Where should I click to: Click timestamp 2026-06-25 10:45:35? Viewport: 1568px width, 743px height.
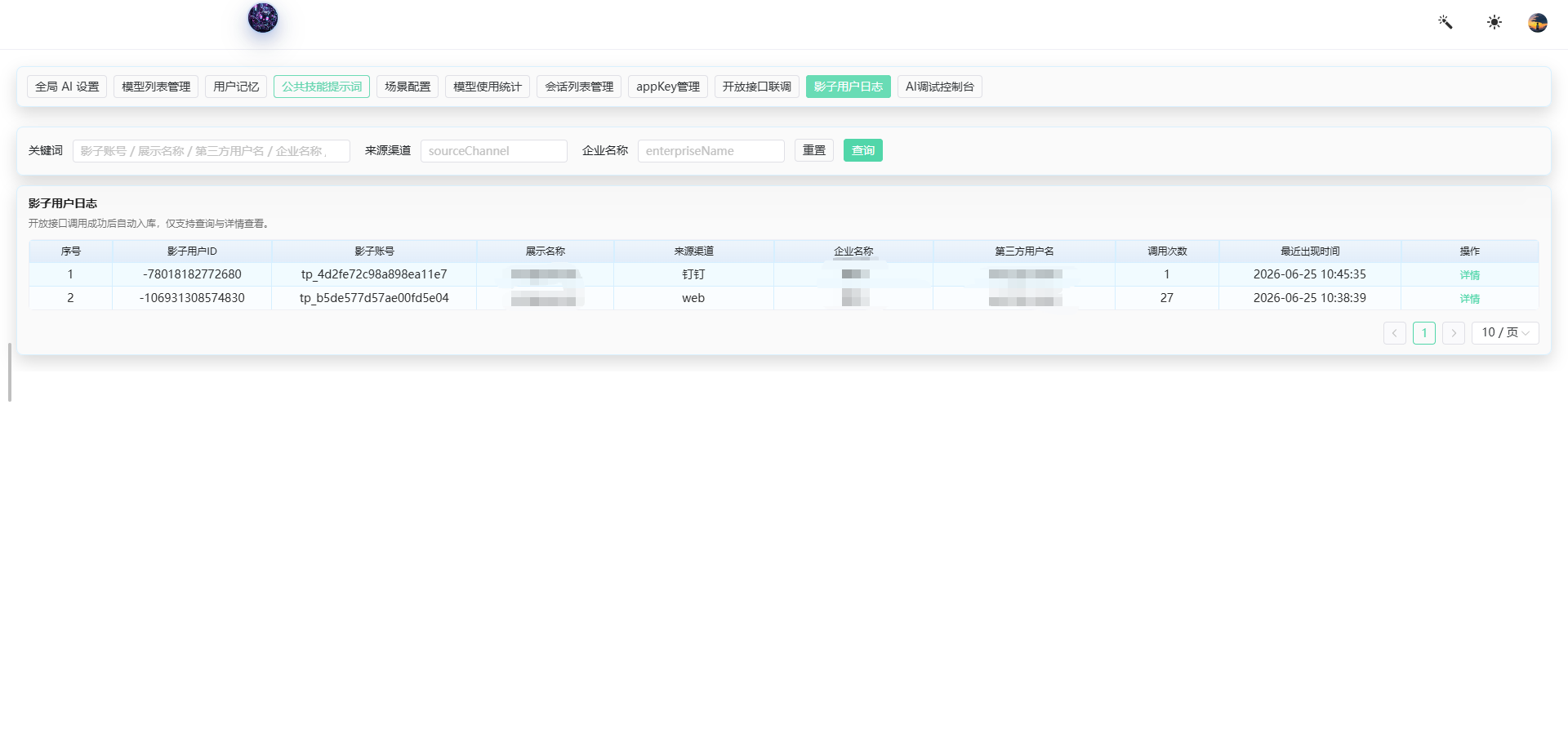coord(1310,274)
